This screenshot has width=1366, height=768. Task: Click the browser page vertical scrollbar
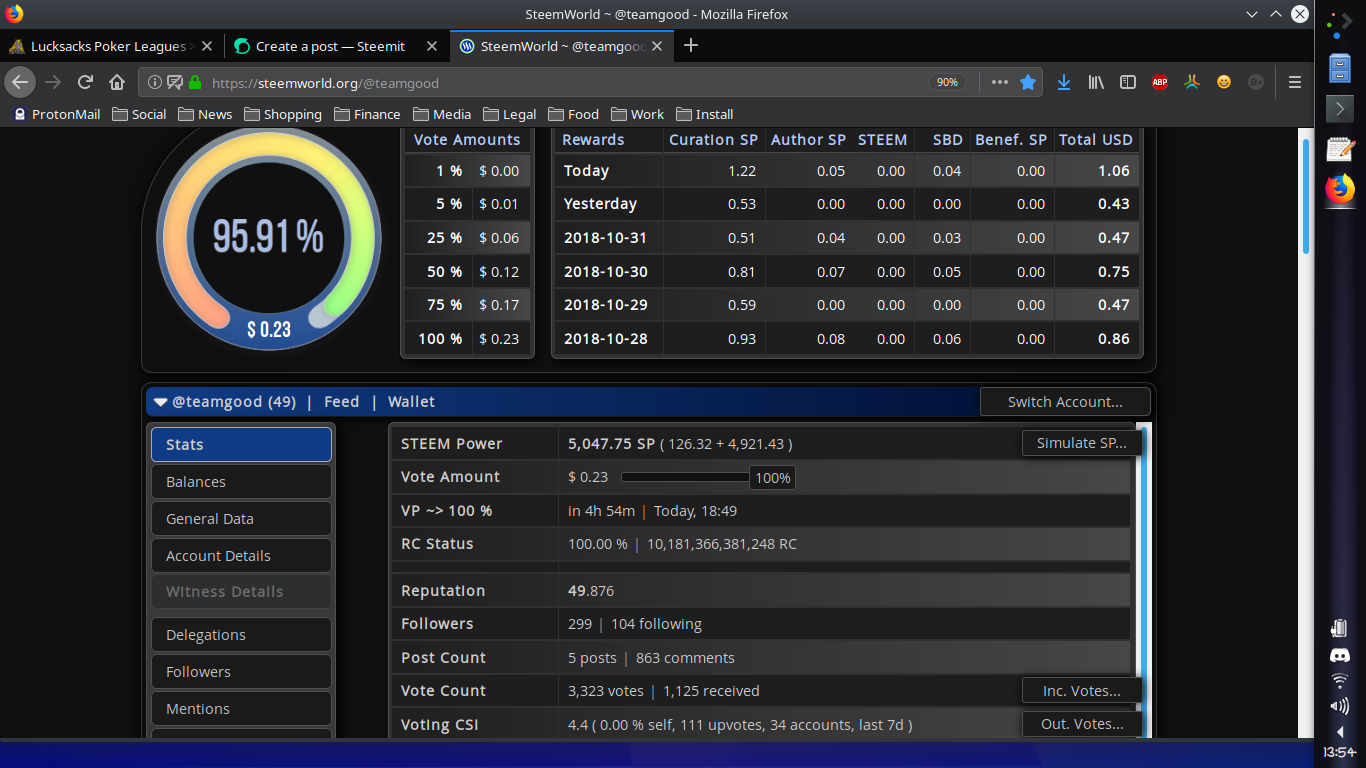(1306, 195)
